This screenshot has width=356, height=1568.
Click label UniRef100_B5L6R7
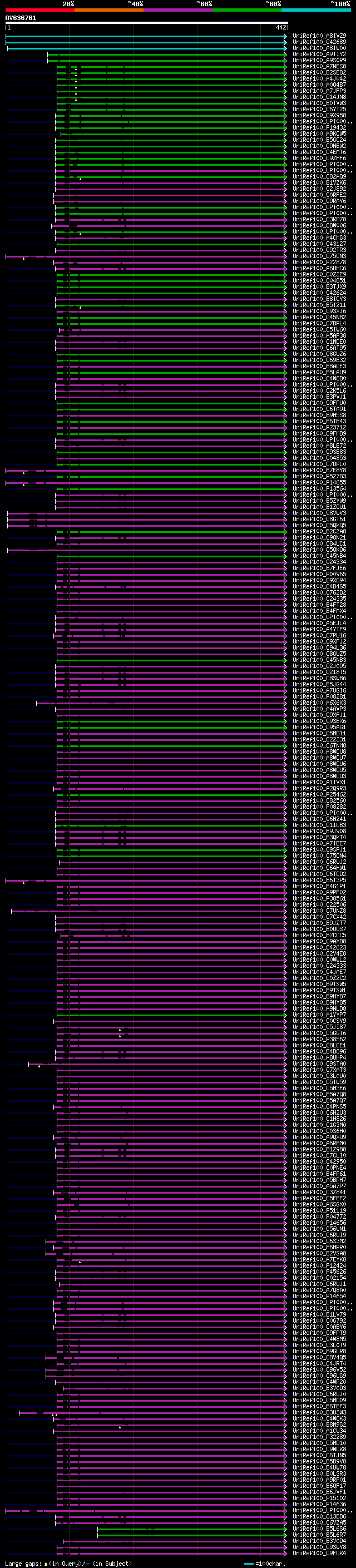tap(319, 1535)
